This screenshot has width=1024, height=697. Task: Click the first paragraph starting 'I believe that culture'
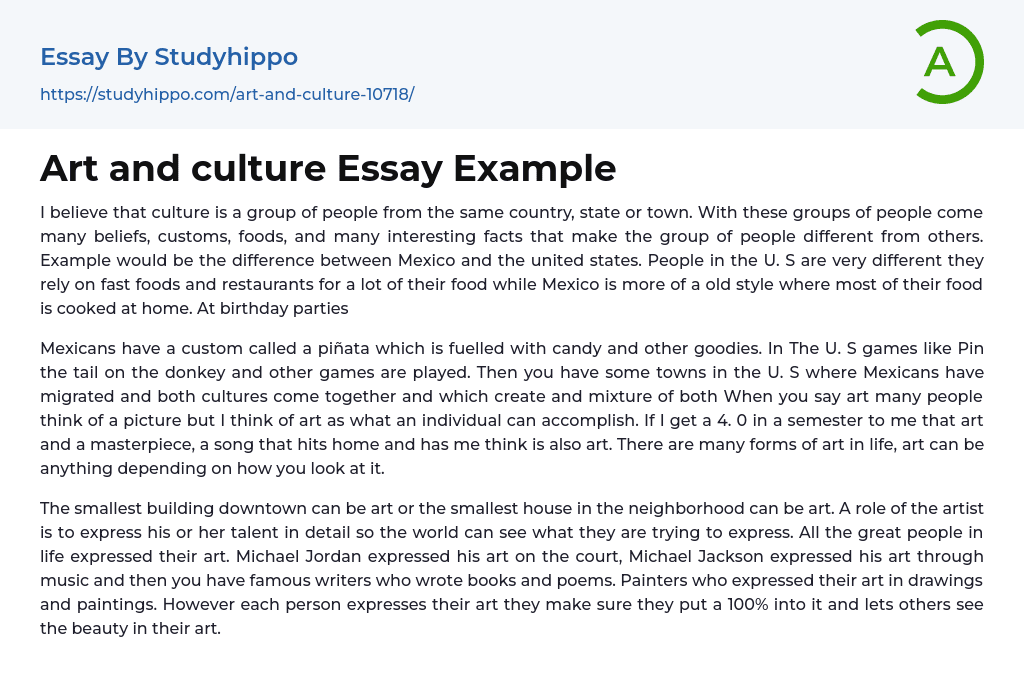click(511, 260)
